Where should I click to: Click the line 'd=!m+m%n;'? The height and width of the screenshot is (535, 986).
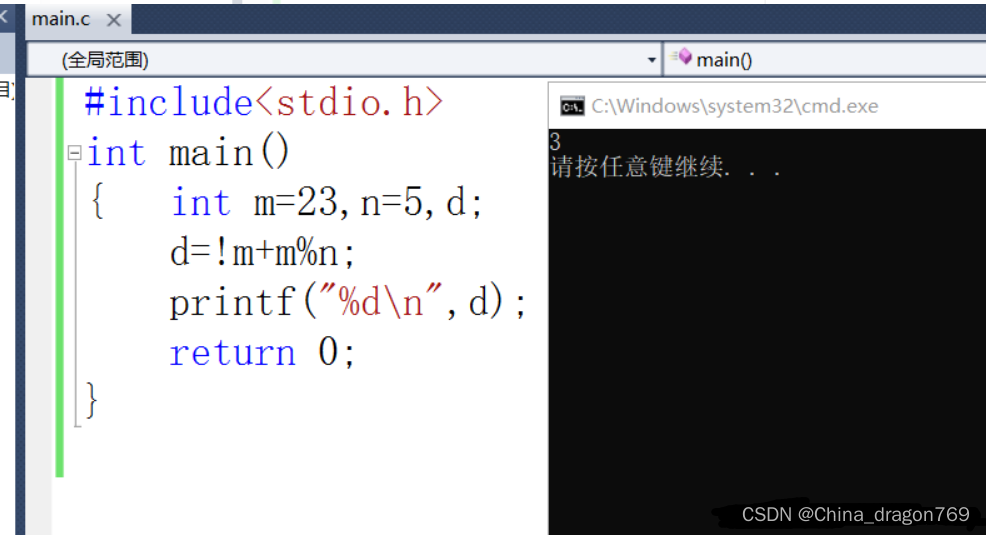262,253
